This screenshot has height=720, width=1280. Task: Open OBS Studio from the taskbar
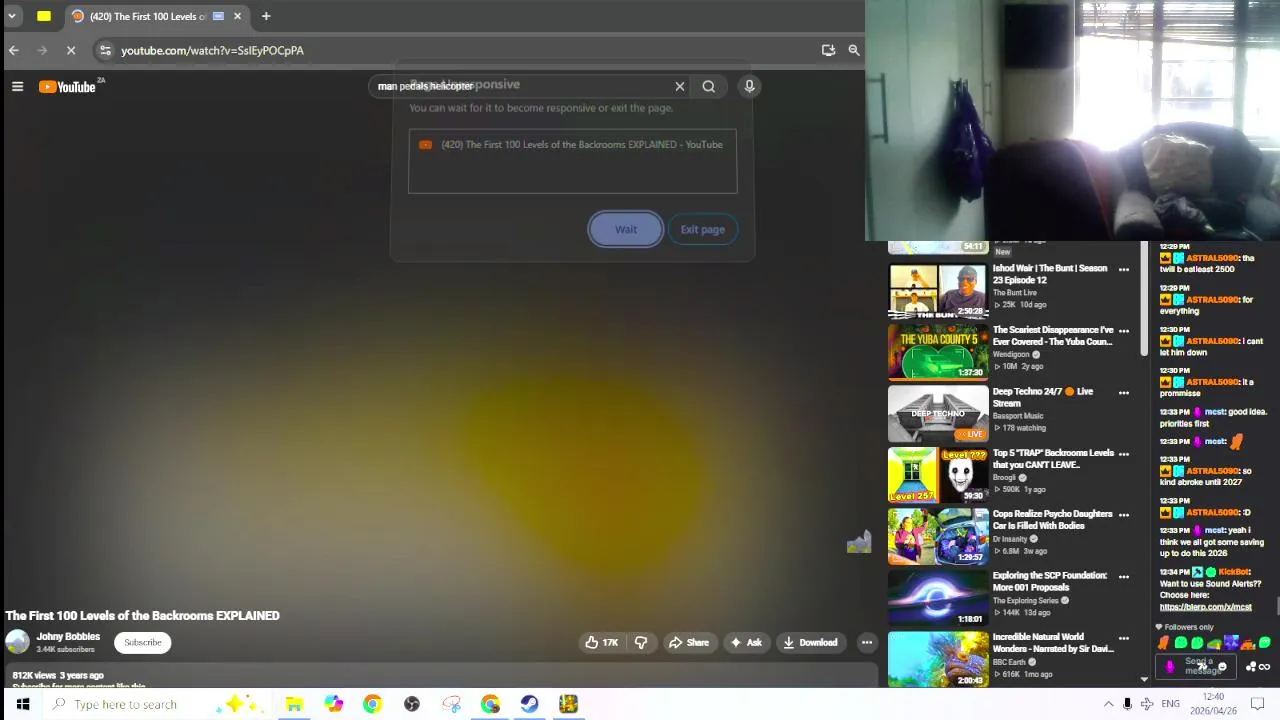point(411,704)
